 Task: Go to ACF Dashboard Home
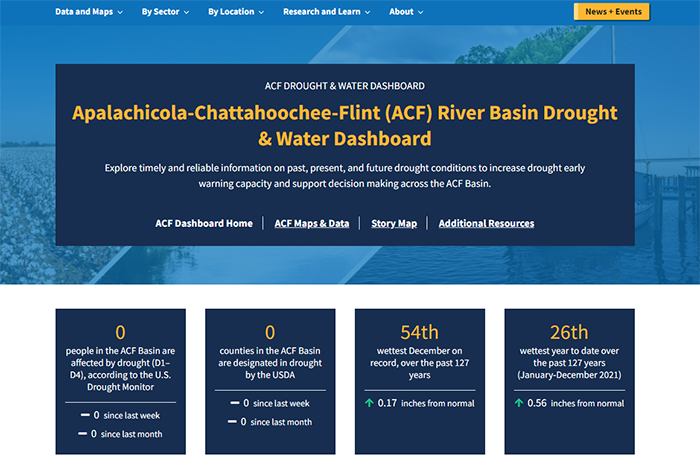point(204,223)
